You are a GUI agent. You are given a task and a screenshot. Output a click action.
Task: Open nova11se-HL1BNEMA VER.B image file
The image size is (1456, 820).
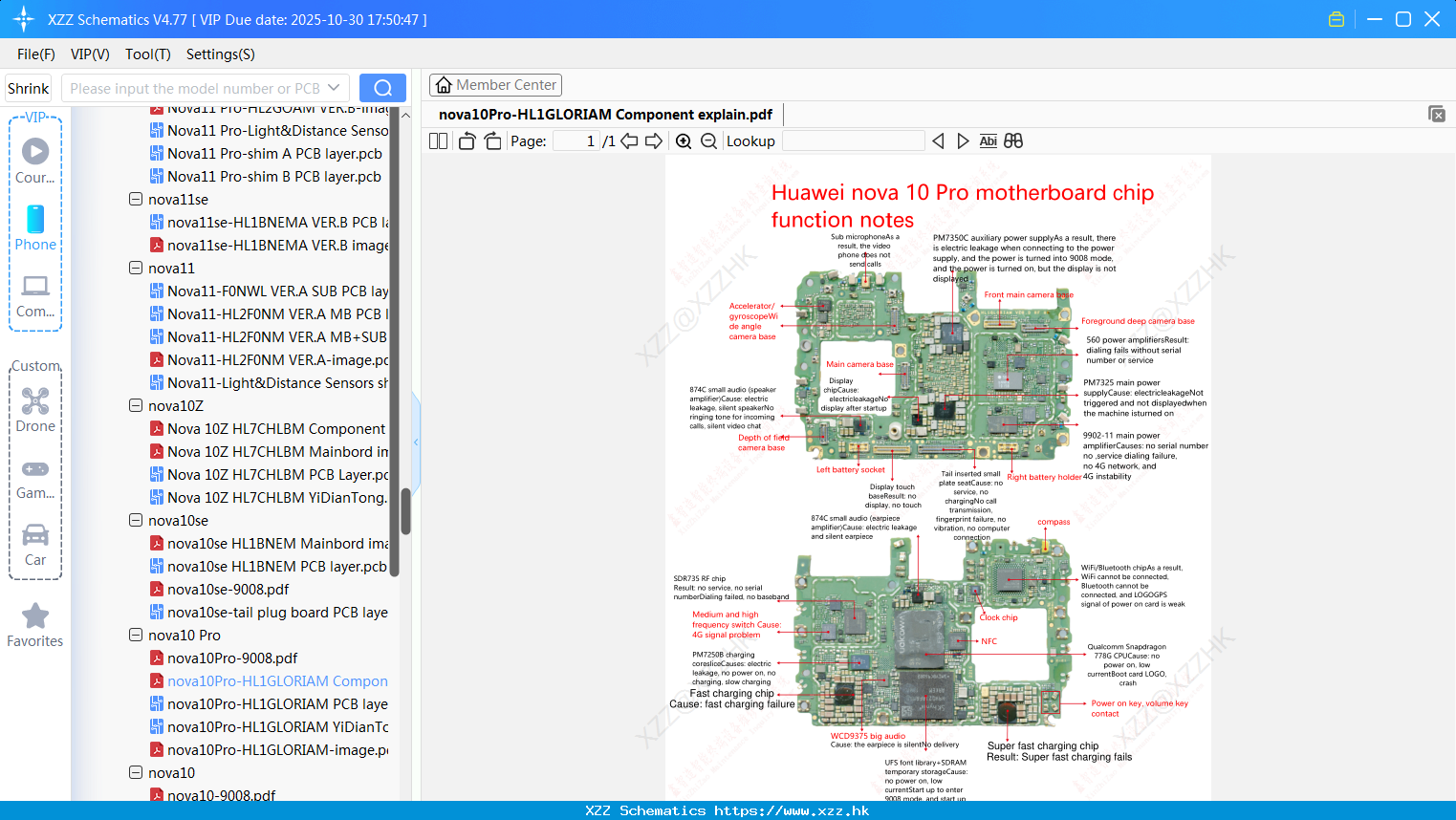tap(269, 246)
